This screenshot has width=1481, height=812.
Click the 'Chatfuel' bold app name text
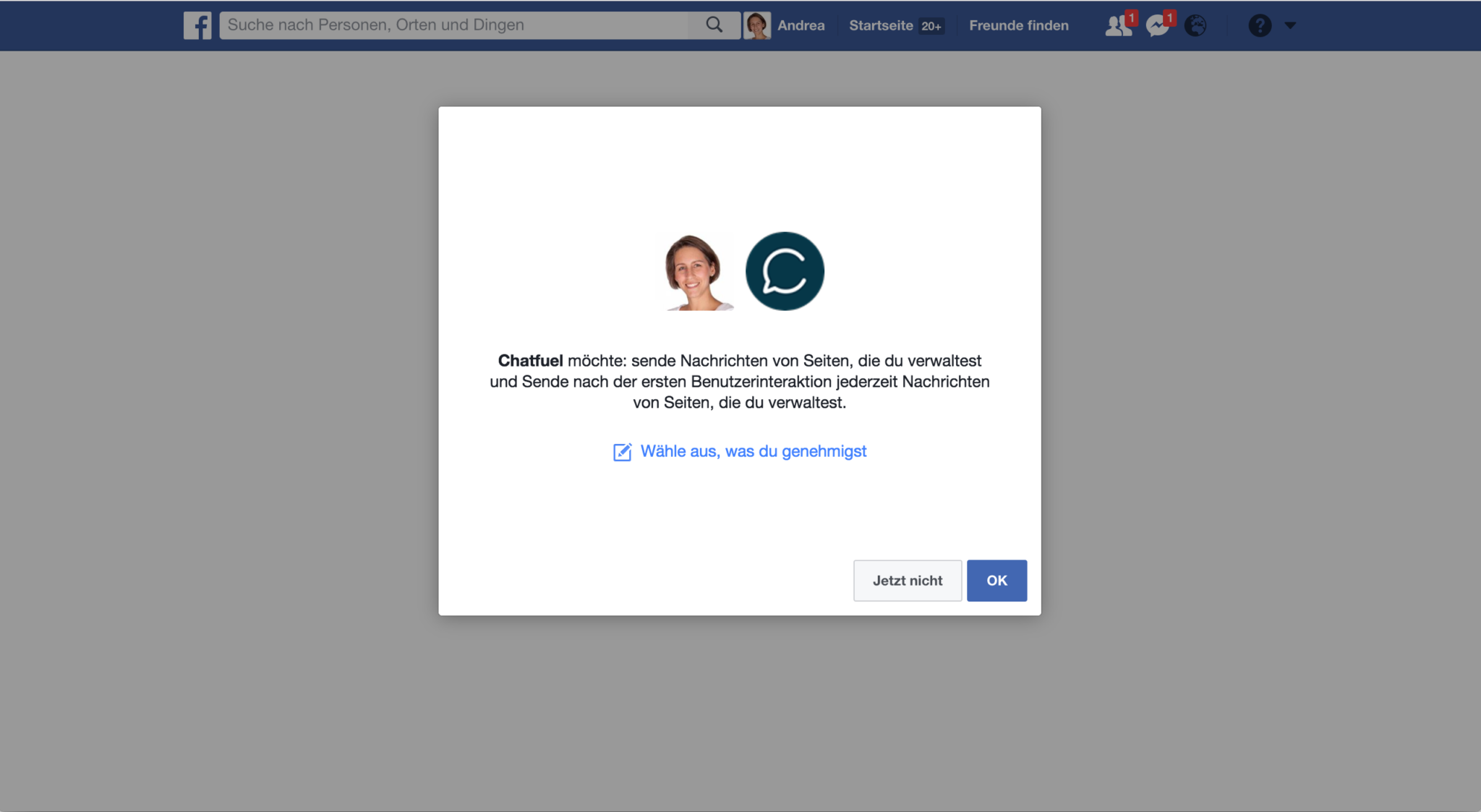(530, 361)
